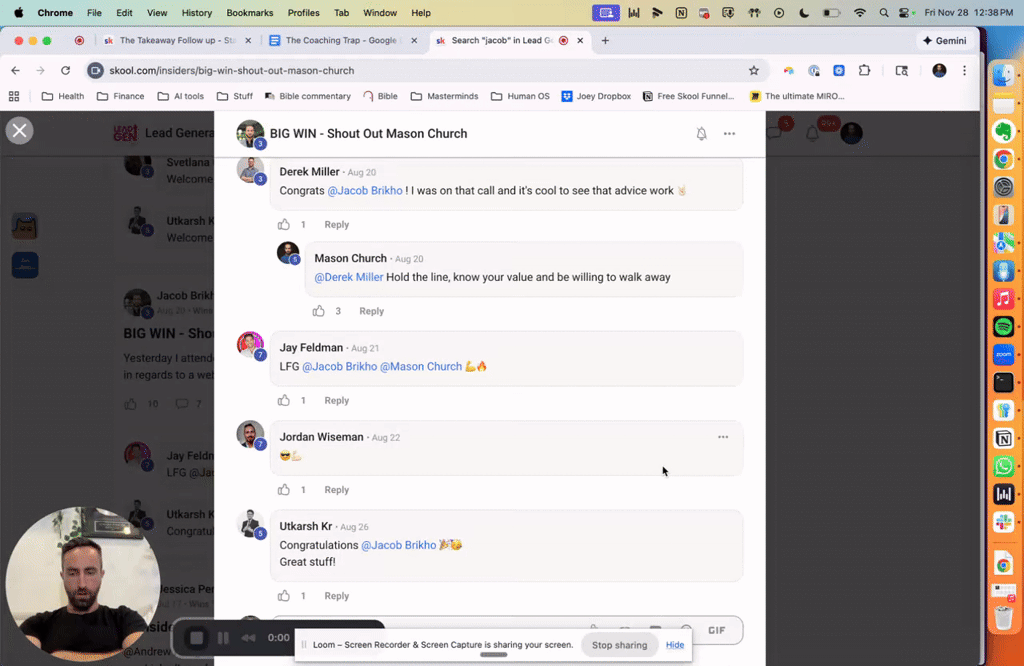Screen dimensions: 1024x666
Task: Rewind the Loom recording
Action: 249,638
